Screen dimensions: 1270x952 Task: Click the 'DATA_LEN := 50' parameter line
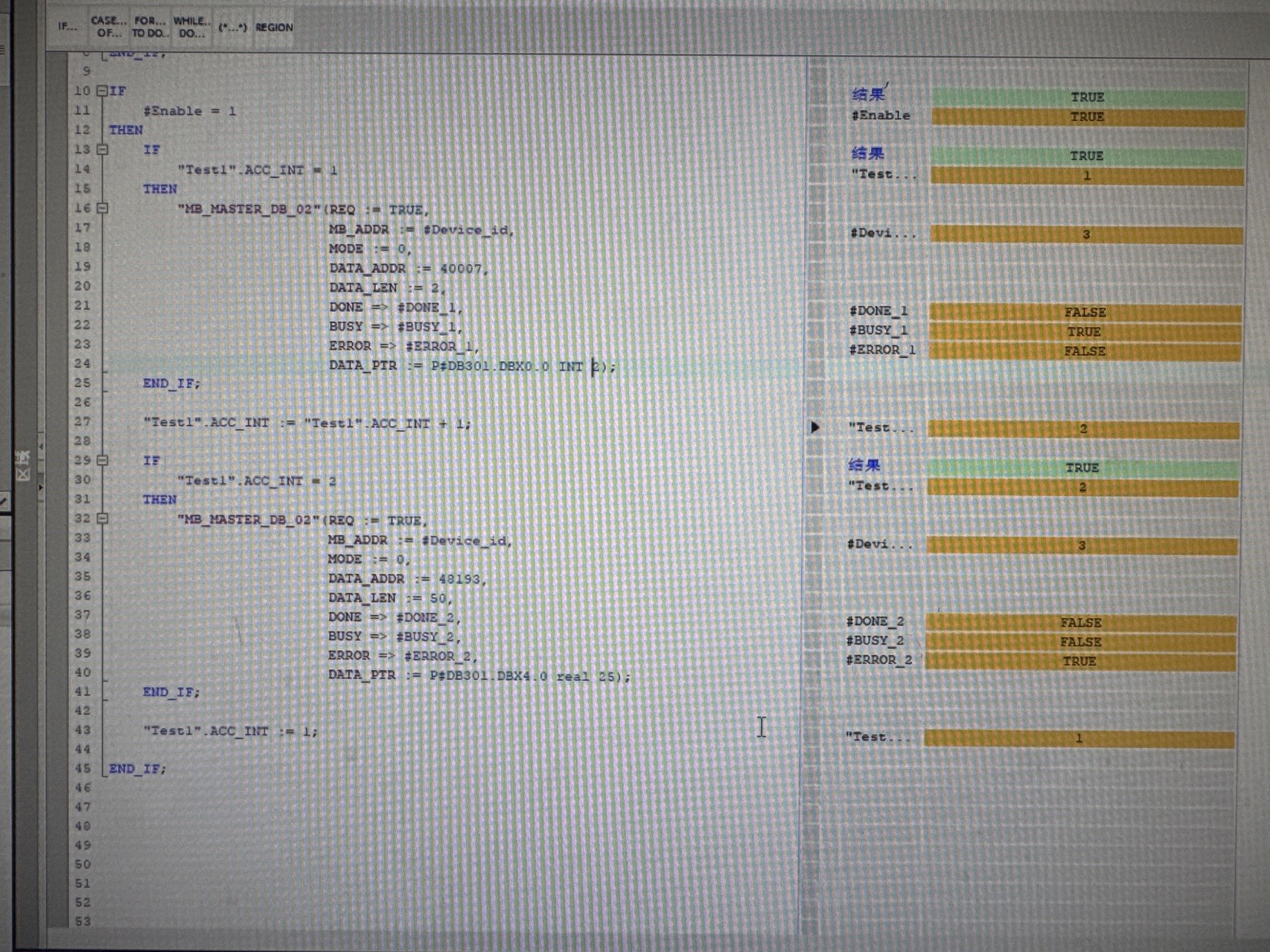point(389,598)
